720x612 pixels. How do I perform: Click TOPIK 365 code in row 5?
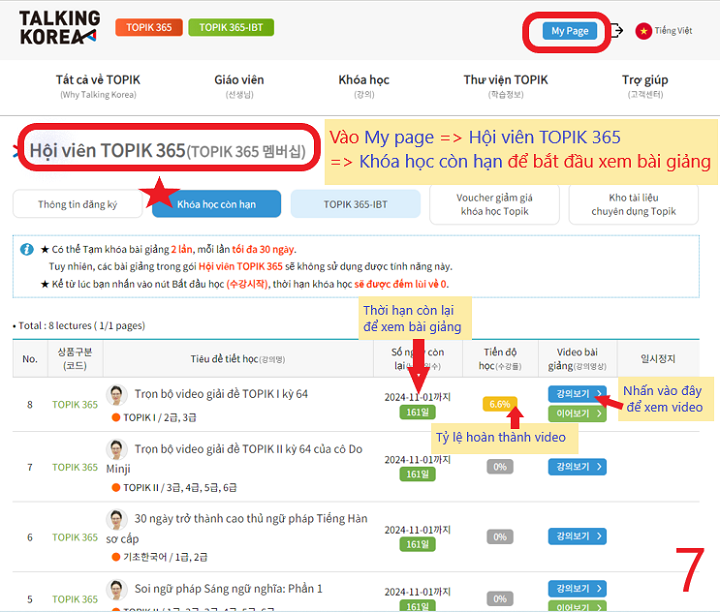tap(75, 599)
